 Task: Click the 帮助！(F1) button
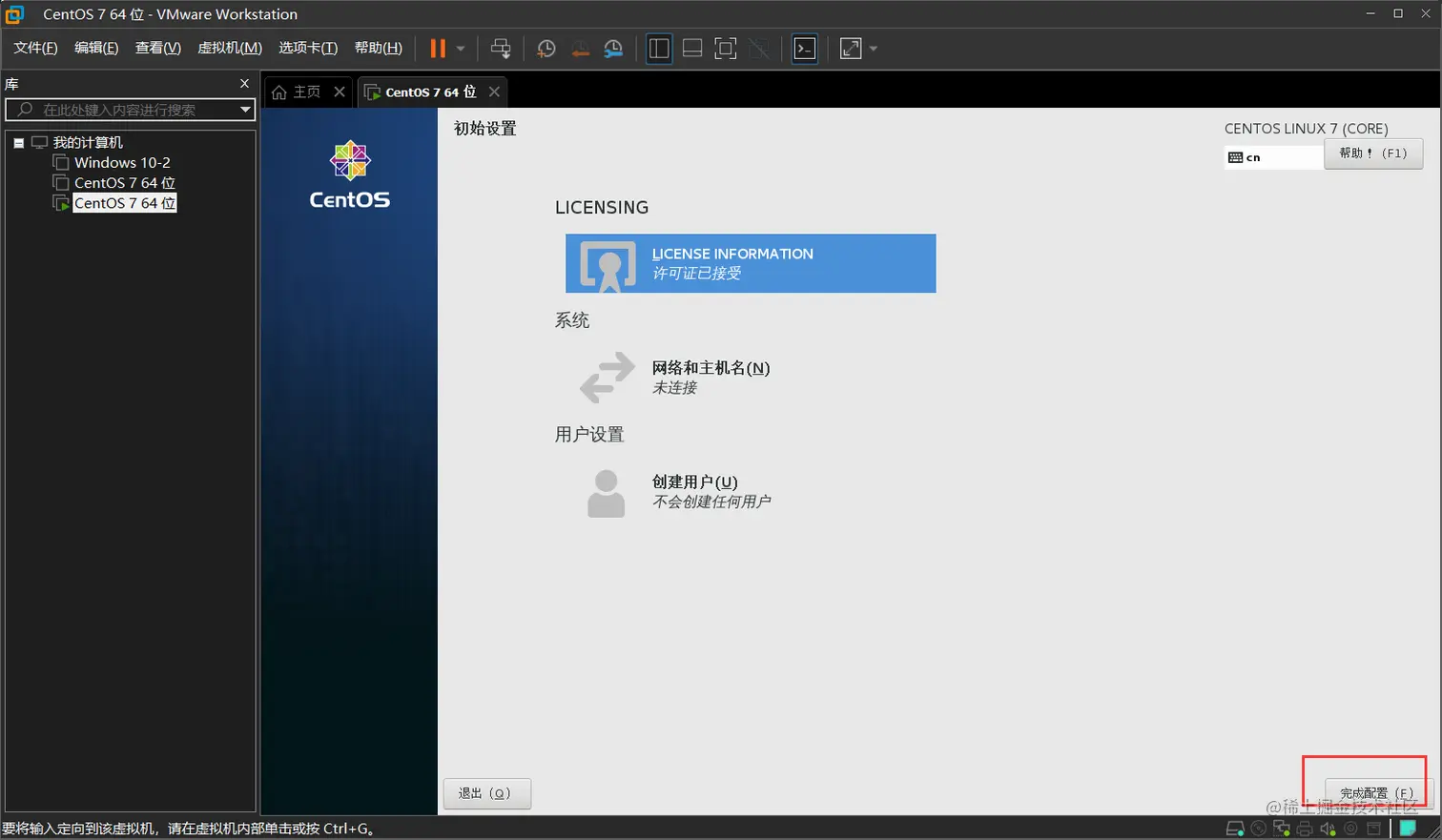pyautogui.click(x=1373, y=154)
